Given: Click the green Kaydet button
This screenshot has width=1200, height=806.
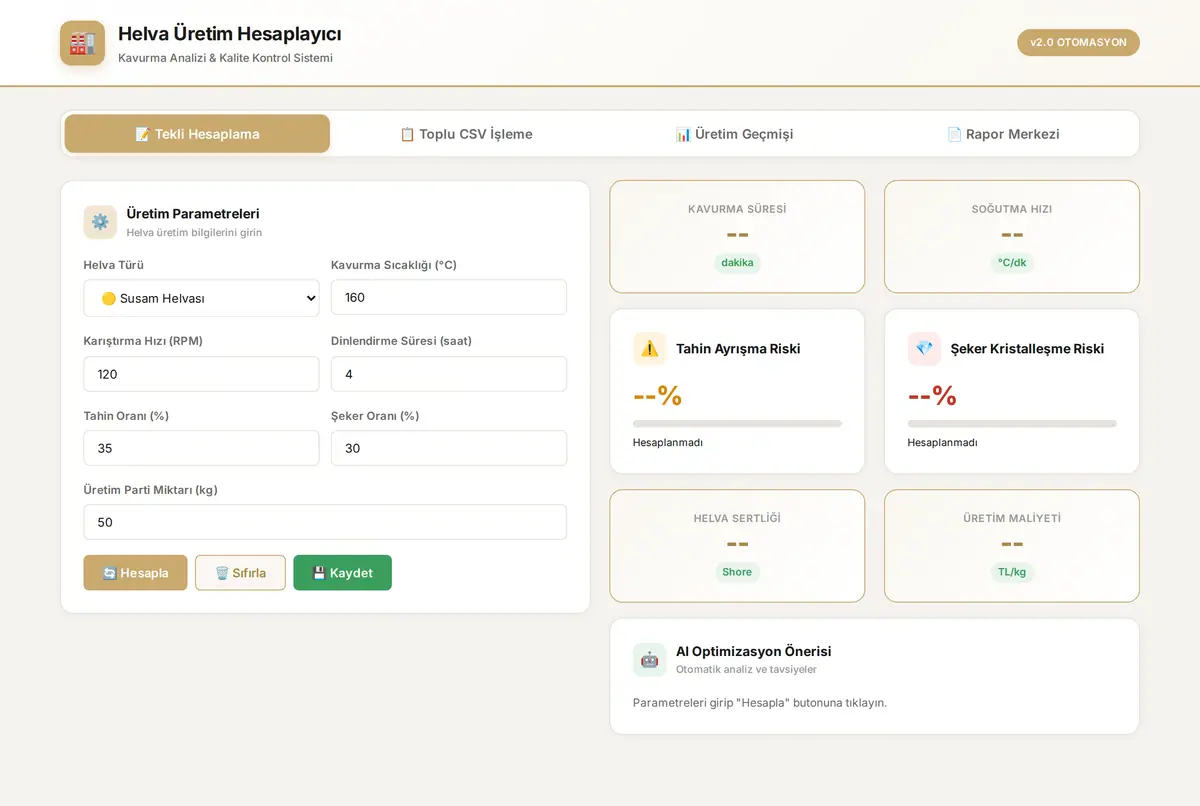Looking at the screenshot, I should tap(342, 573).
